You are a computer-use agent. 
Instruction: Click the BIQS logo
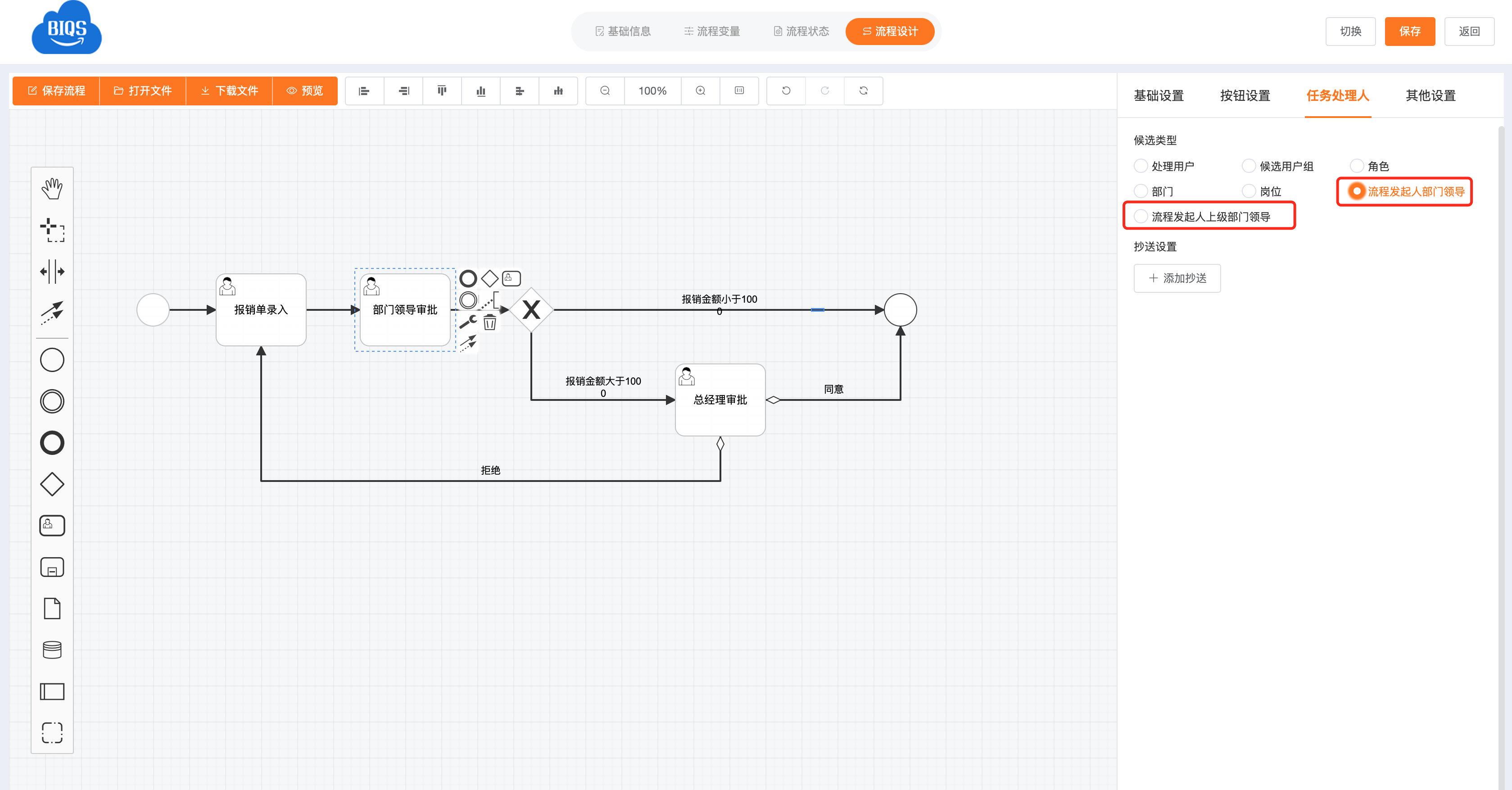tap(66, 27)
